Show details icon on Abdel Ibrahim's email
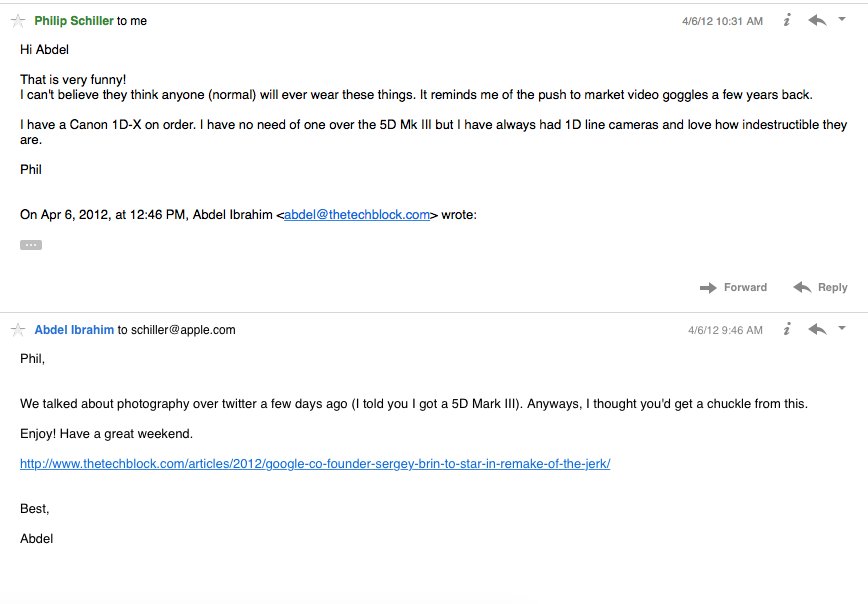Screen dimensions: 868x604 tap(787, 329)
